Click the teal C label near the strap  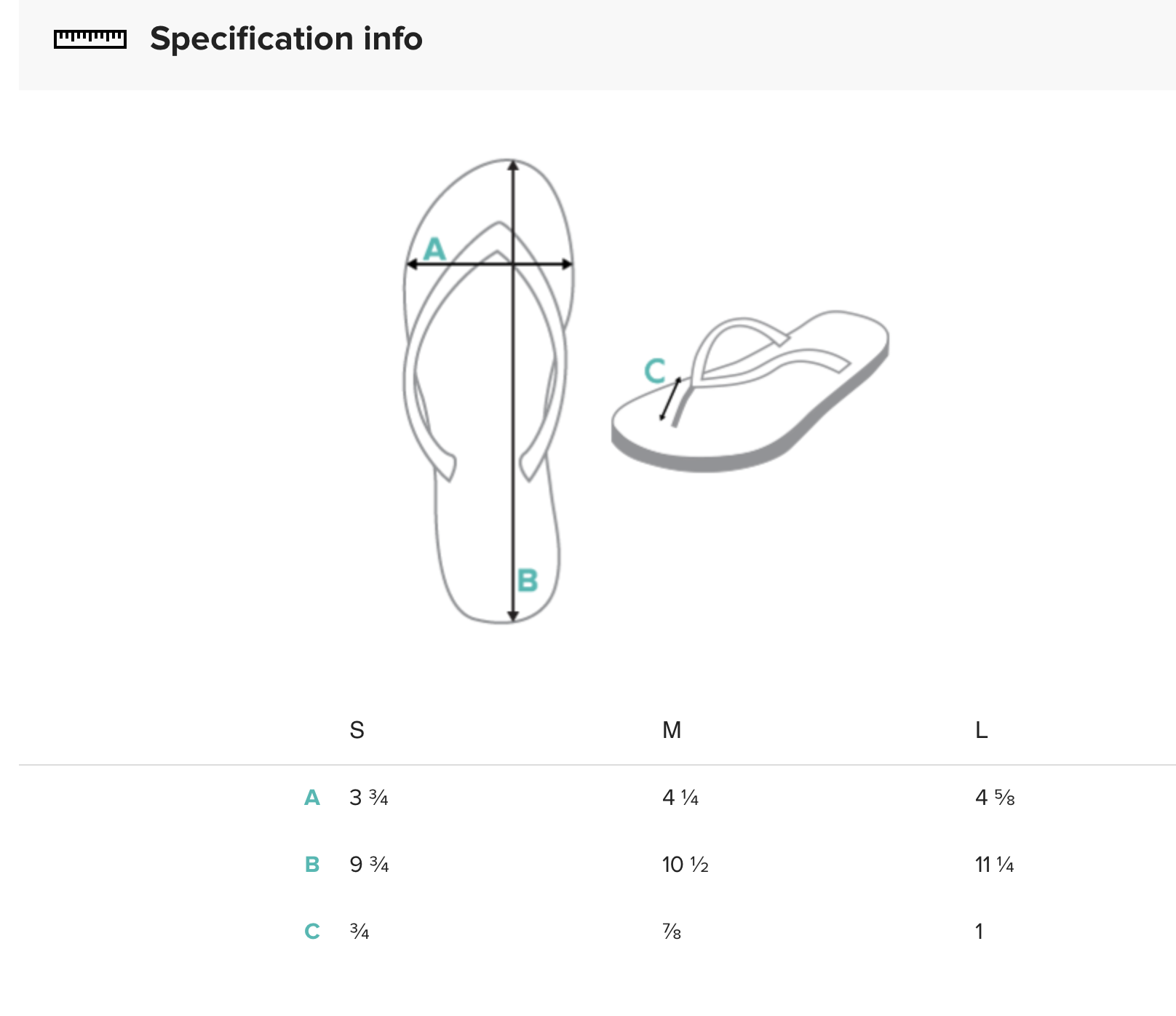[x=654, y=370]
